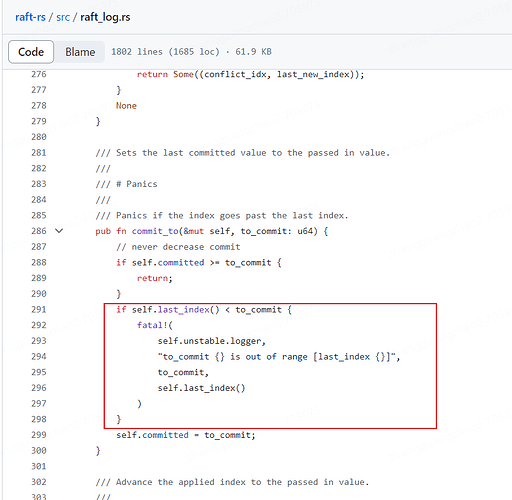
Task: Open the src folder breadcrumb link
Action: point(63,17)
